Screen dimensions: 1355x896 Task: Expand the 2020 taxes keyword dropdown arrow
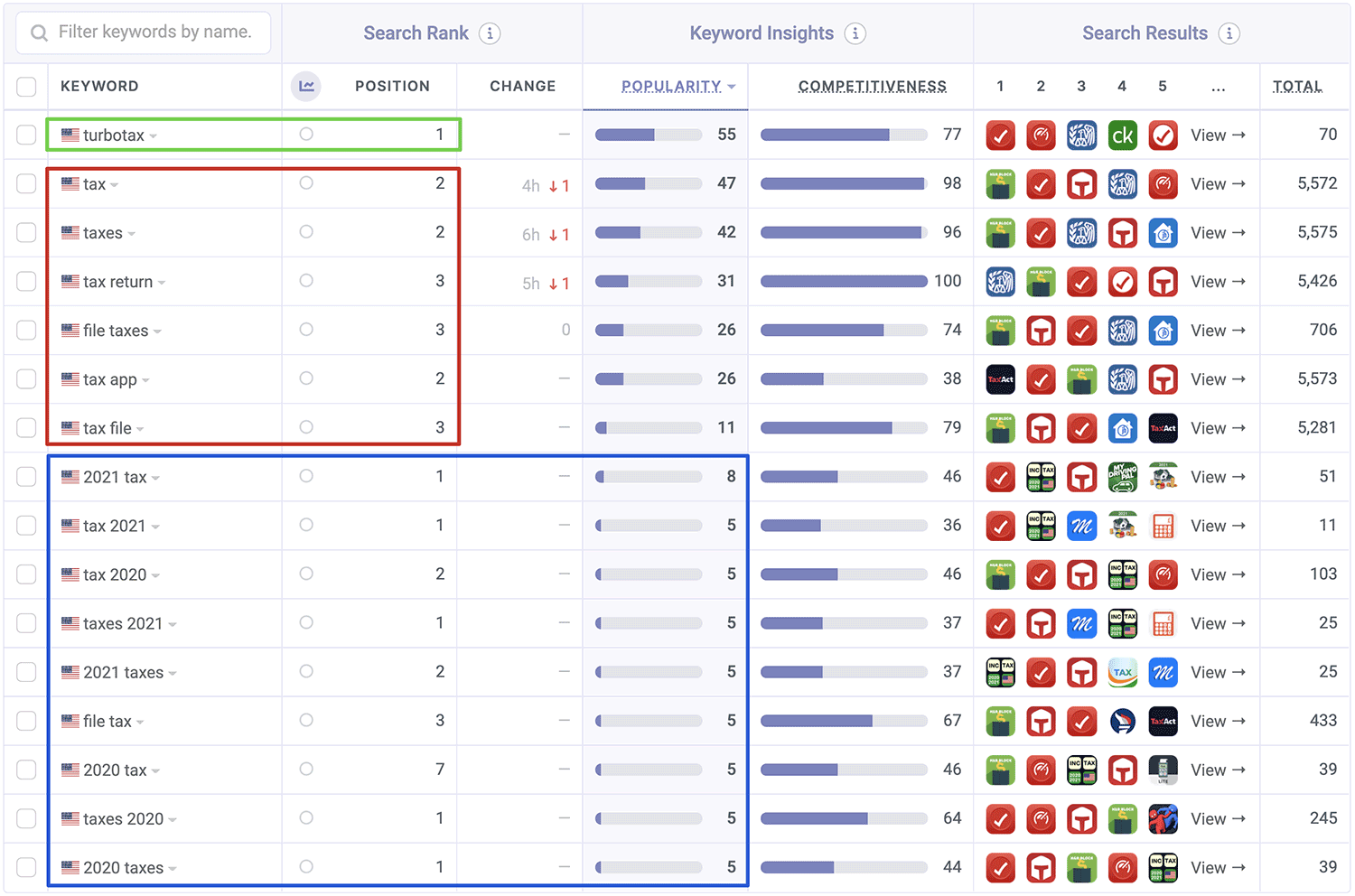coord(173,868)
